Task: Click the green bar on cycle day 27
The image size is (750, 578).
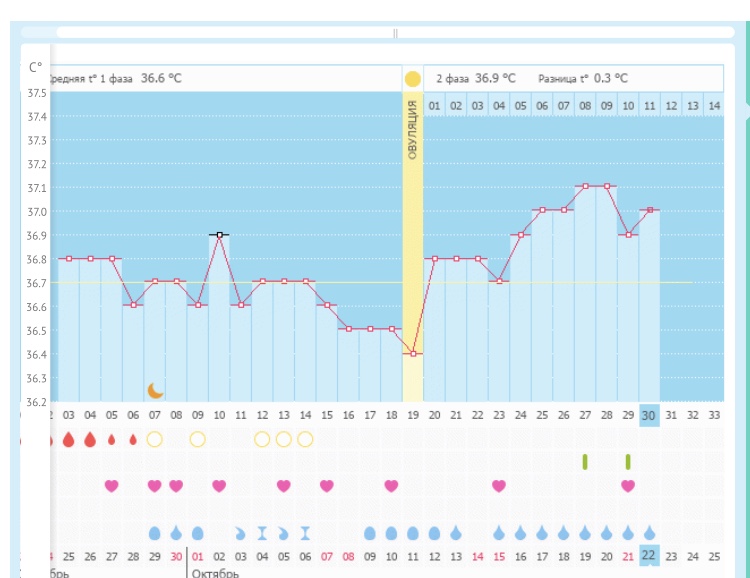Action: [585, 461]
